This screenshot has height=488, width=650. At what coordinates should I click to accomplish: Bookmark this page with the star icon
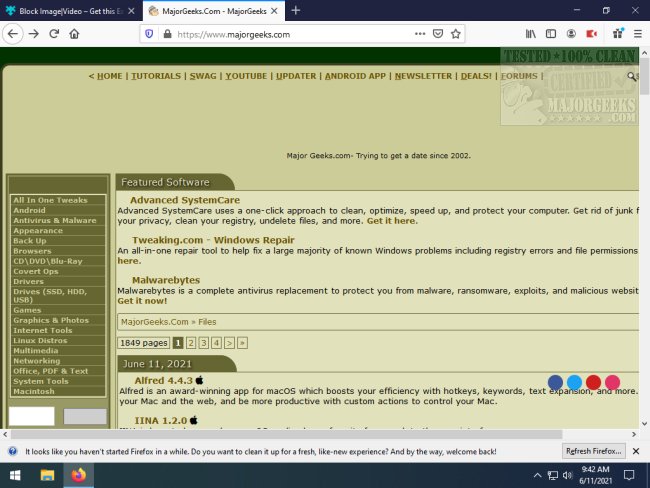pyautogui.click(x=456, y=34)
